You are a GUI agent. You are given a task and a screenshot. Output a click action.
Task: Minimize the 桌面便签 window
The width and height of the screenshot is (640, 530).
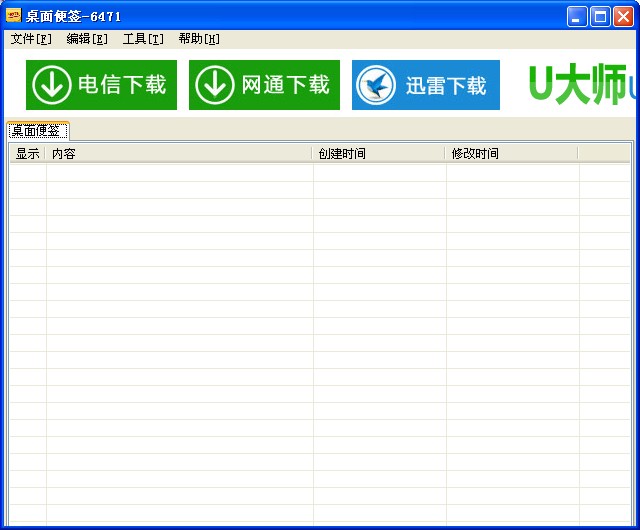click(x=576, y=17)
